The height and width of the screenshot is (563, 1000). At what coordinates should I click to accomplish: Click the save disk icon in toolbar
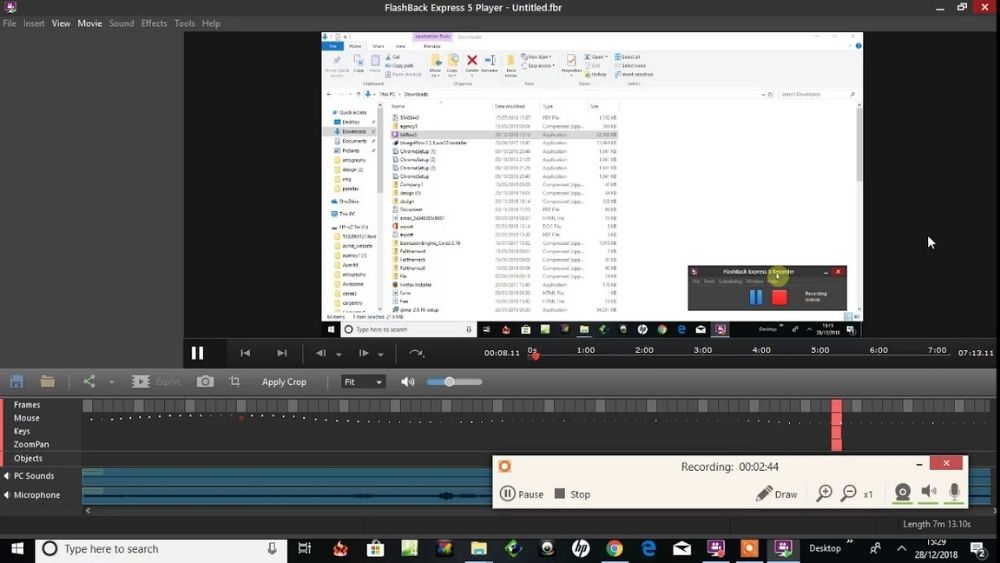[17, 381]
